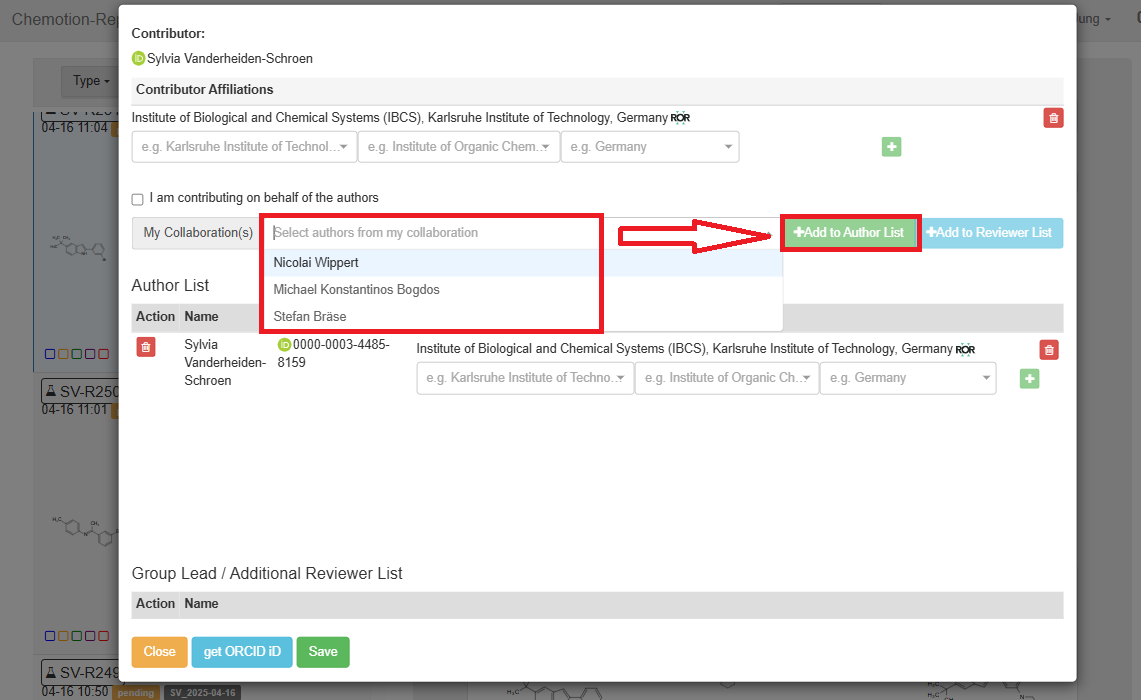The width and height of the screenshot is (1141, 700).
Task: Click the ORCID icon beside the contributor name
Action: pyautogui.click(x=139, y=59)
